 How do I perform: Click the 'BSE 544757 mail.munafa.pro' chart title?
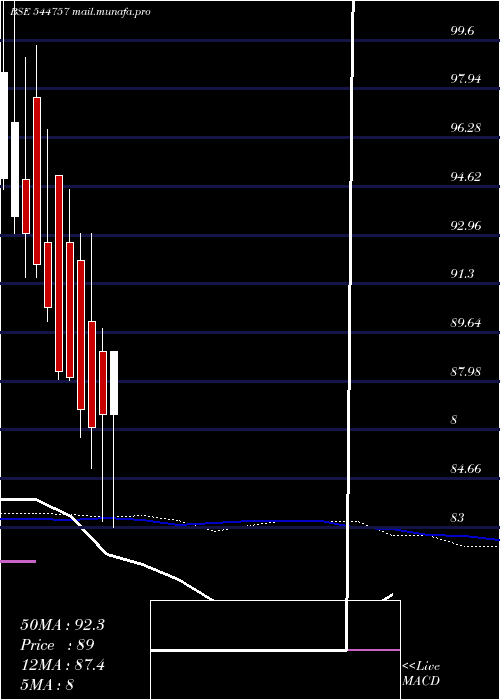pos(80,12)
